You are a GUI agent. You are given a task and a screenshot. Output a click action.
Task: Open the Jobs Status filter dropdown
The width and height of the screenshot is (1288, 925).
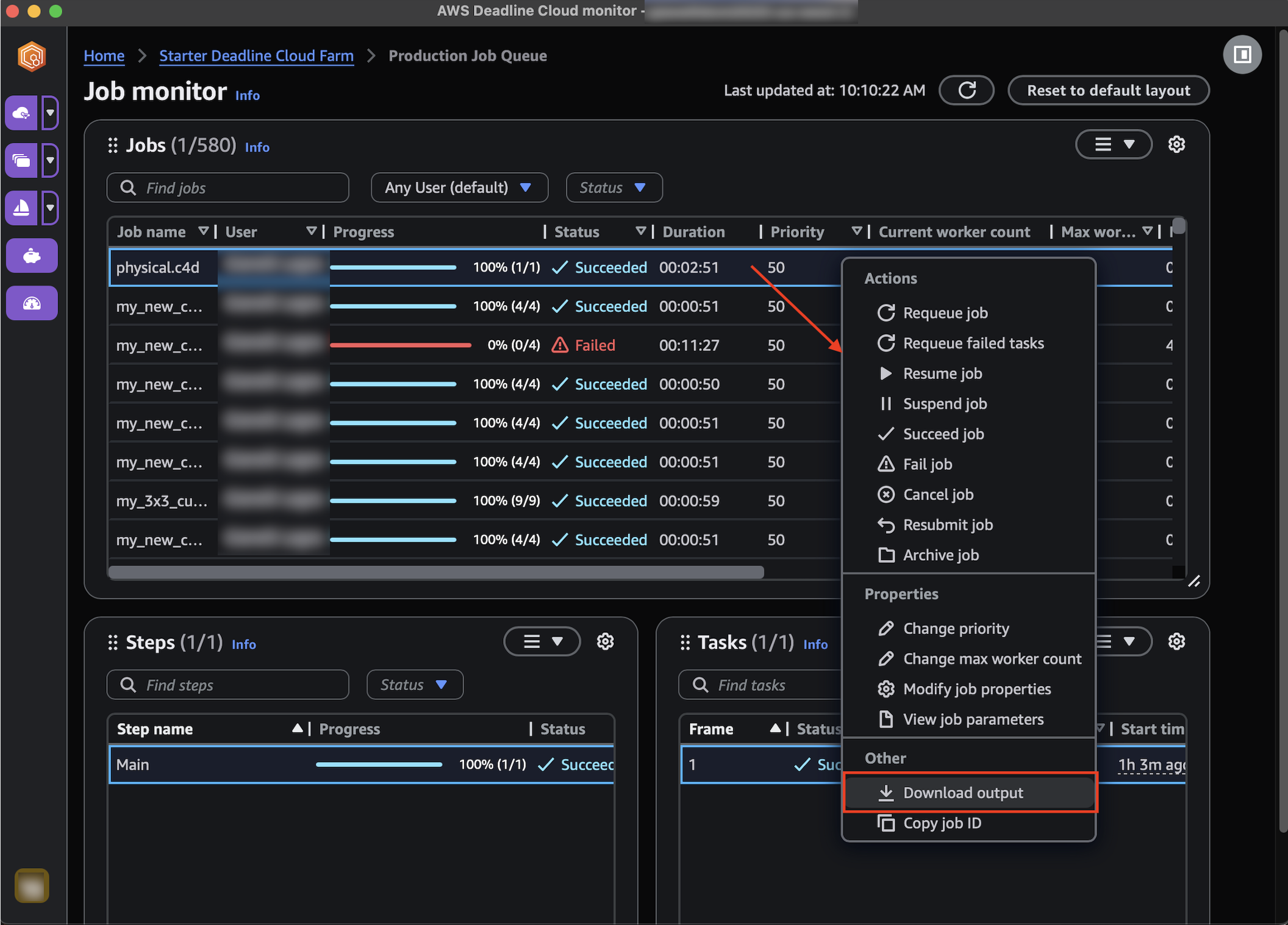click(x=613, y=188)
